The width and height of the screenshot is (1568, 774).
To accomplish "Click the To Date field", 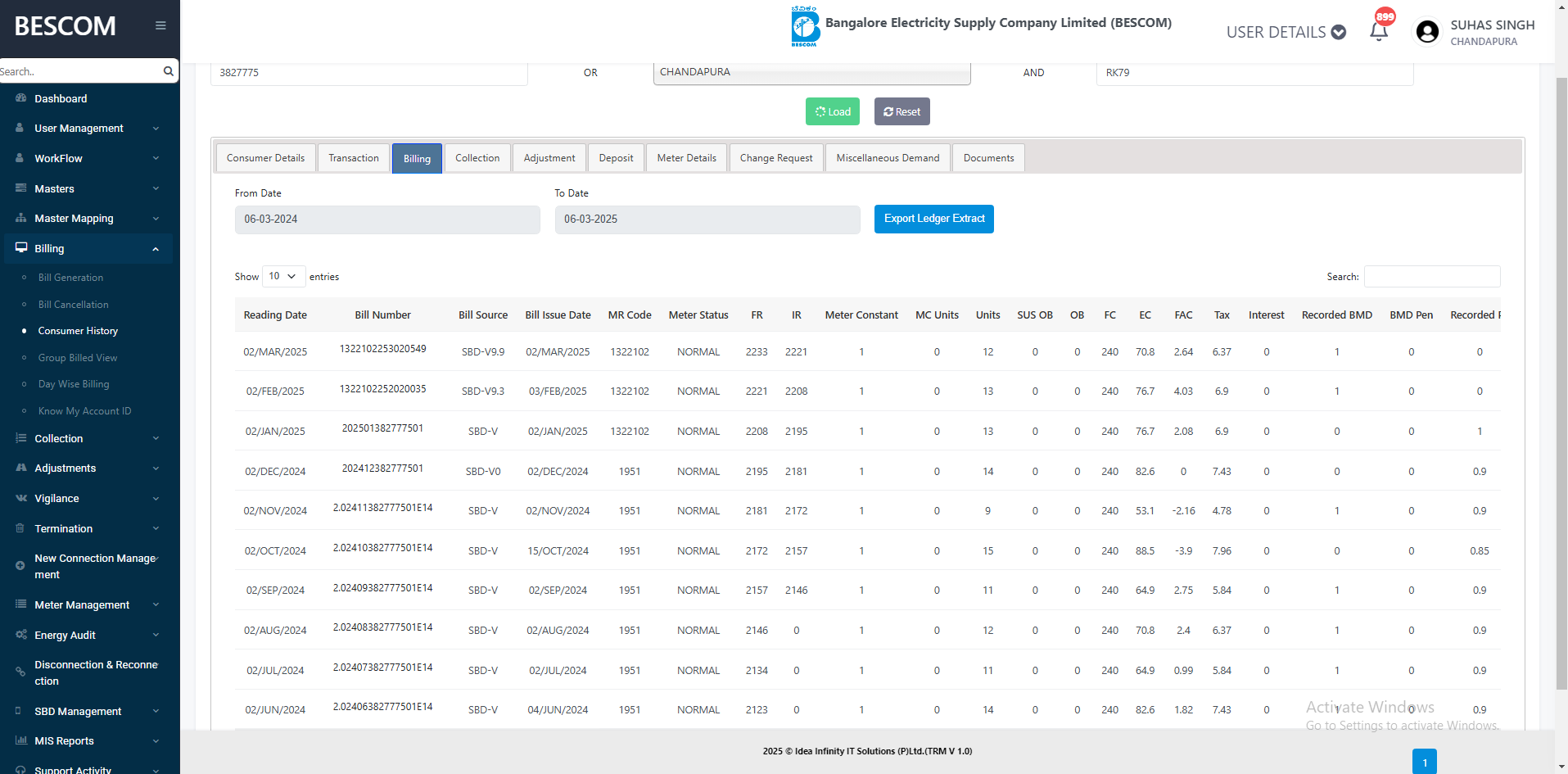I will 707,220.
